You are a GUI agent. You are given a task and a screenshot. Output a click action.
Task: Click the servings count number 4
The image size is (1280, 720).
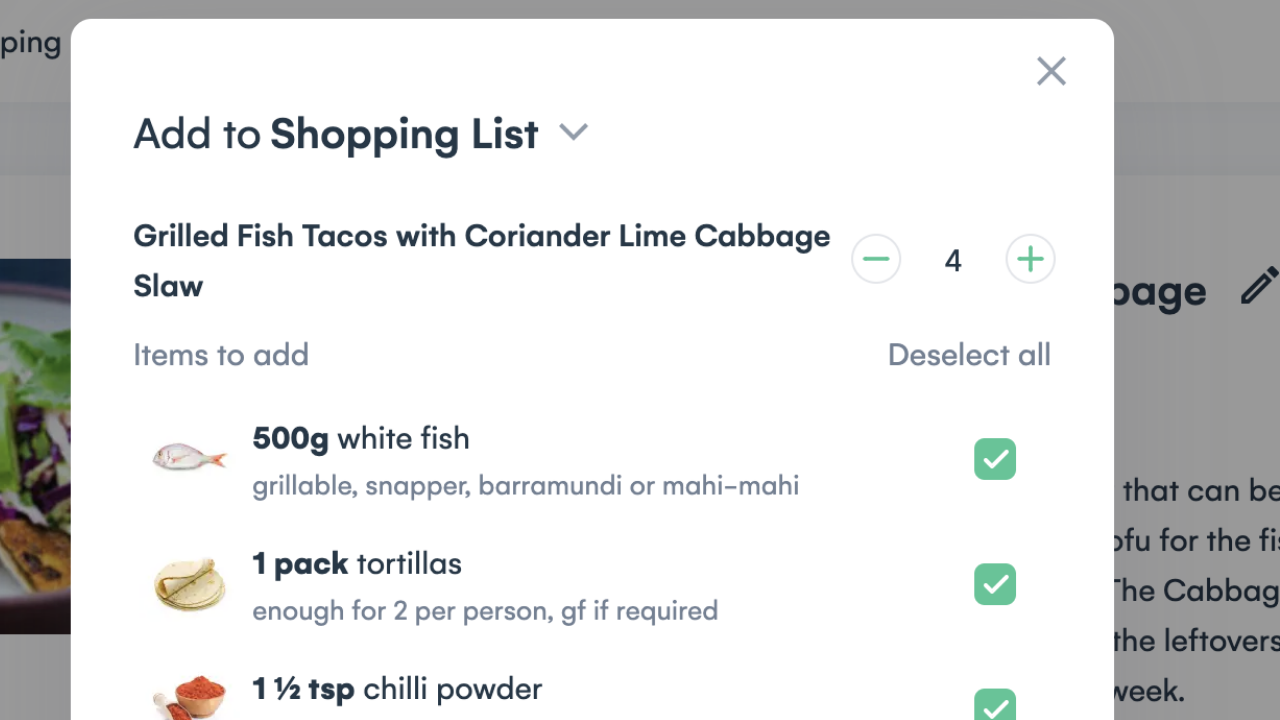pos(953,261)
